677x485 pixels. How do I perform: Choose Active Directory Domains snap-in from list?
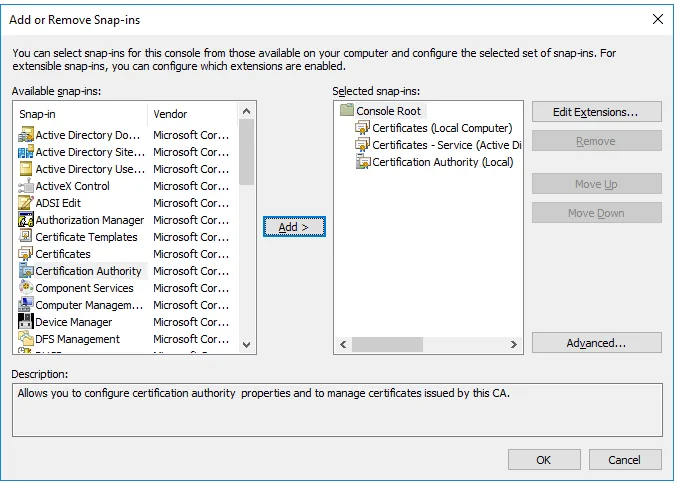tap(88, 135)
